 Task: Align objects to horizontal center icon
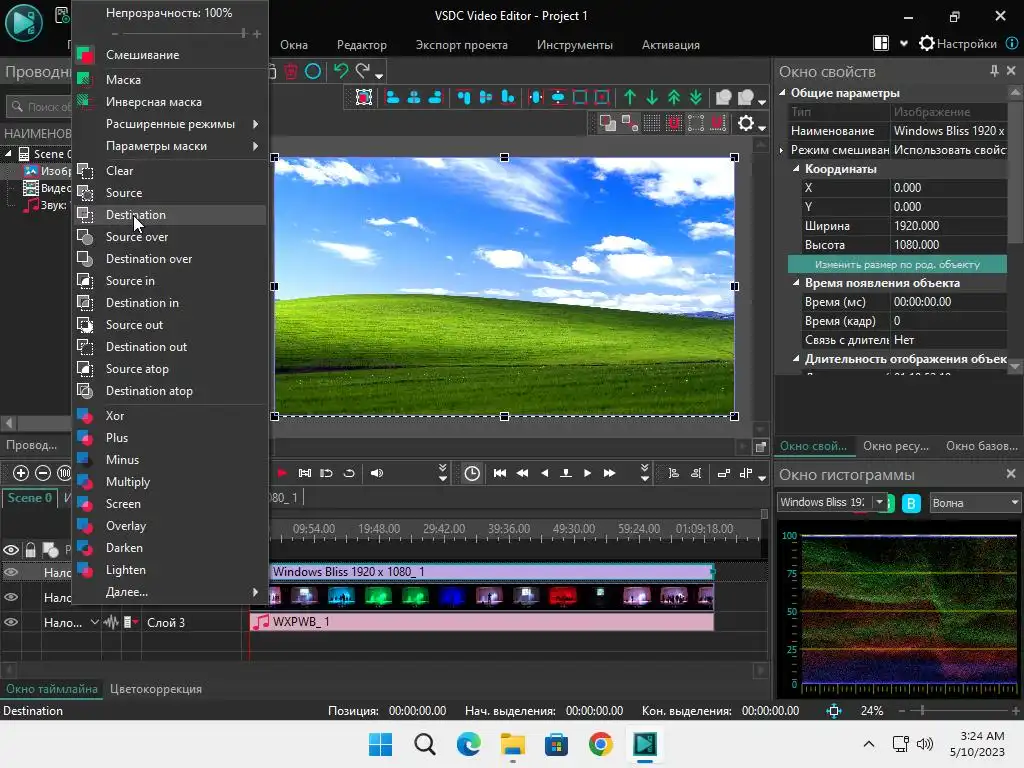pyautogui.click(x=414, y=97)
